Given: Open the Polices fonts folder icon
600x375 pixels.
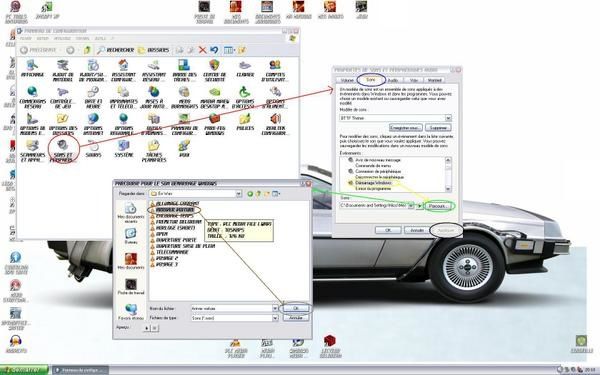Looking at the screenshot, I should pyautogui.click(x=245, y=123).
